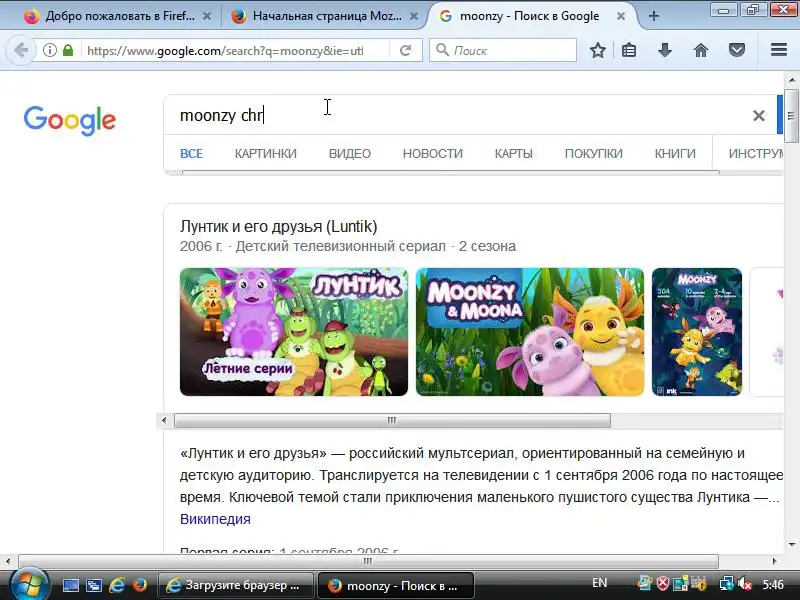Click the Google logo
800x600 pixels.
coord(70,121)
